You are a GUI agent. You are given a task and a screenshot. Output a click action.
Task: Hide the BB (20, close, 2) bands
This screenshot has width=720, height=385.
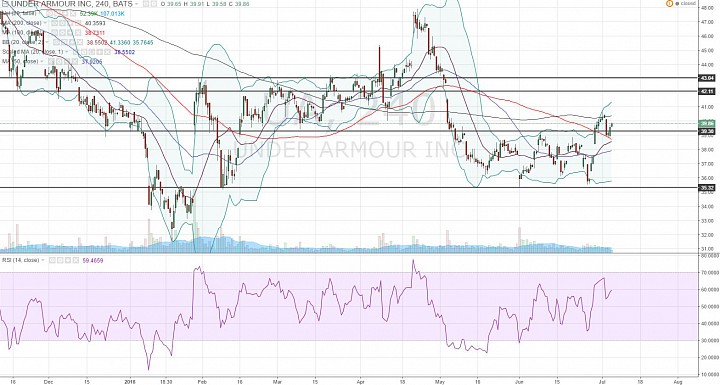tap(56, 42)
